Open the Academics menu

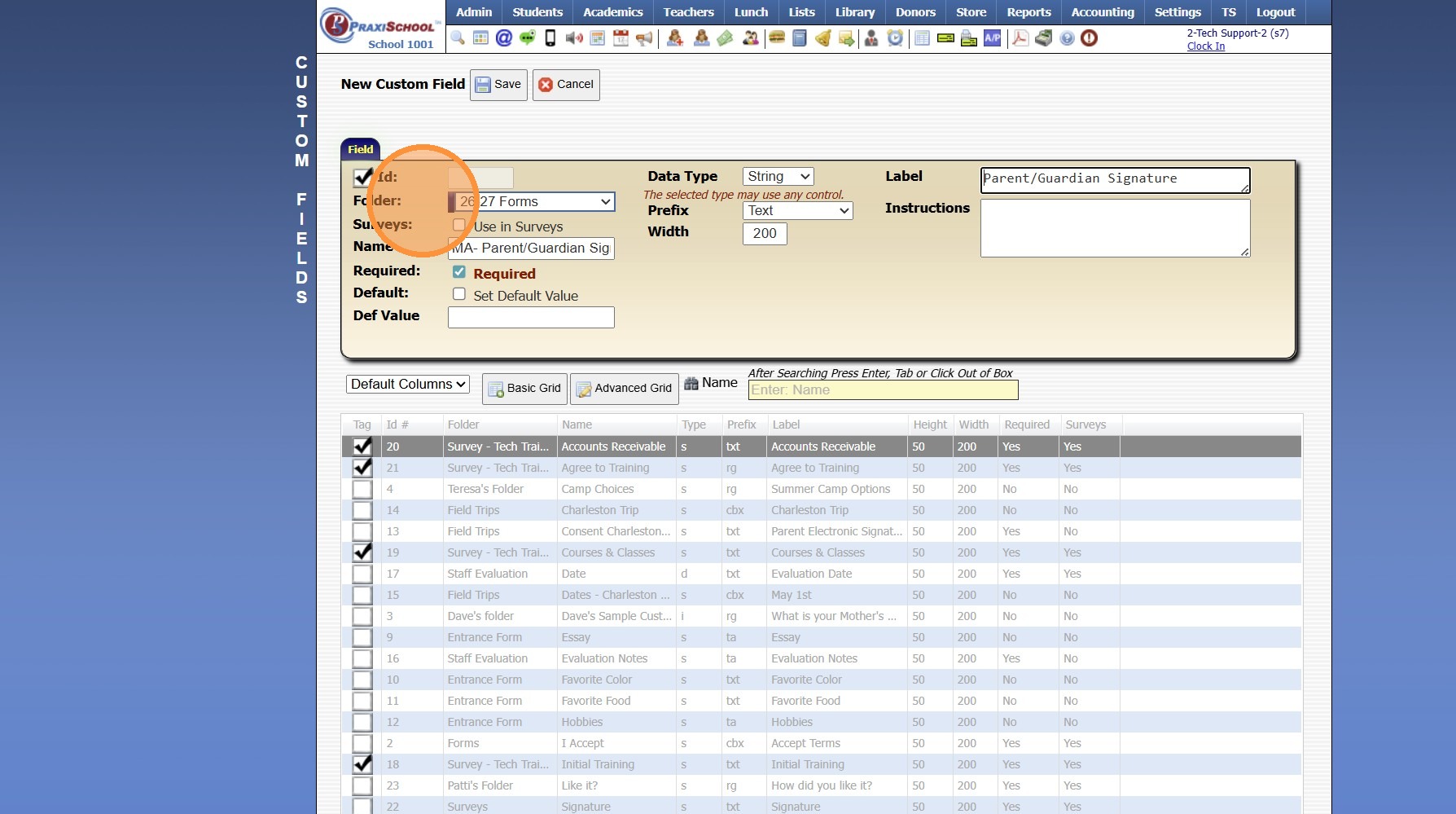click(x=613, y=12)
